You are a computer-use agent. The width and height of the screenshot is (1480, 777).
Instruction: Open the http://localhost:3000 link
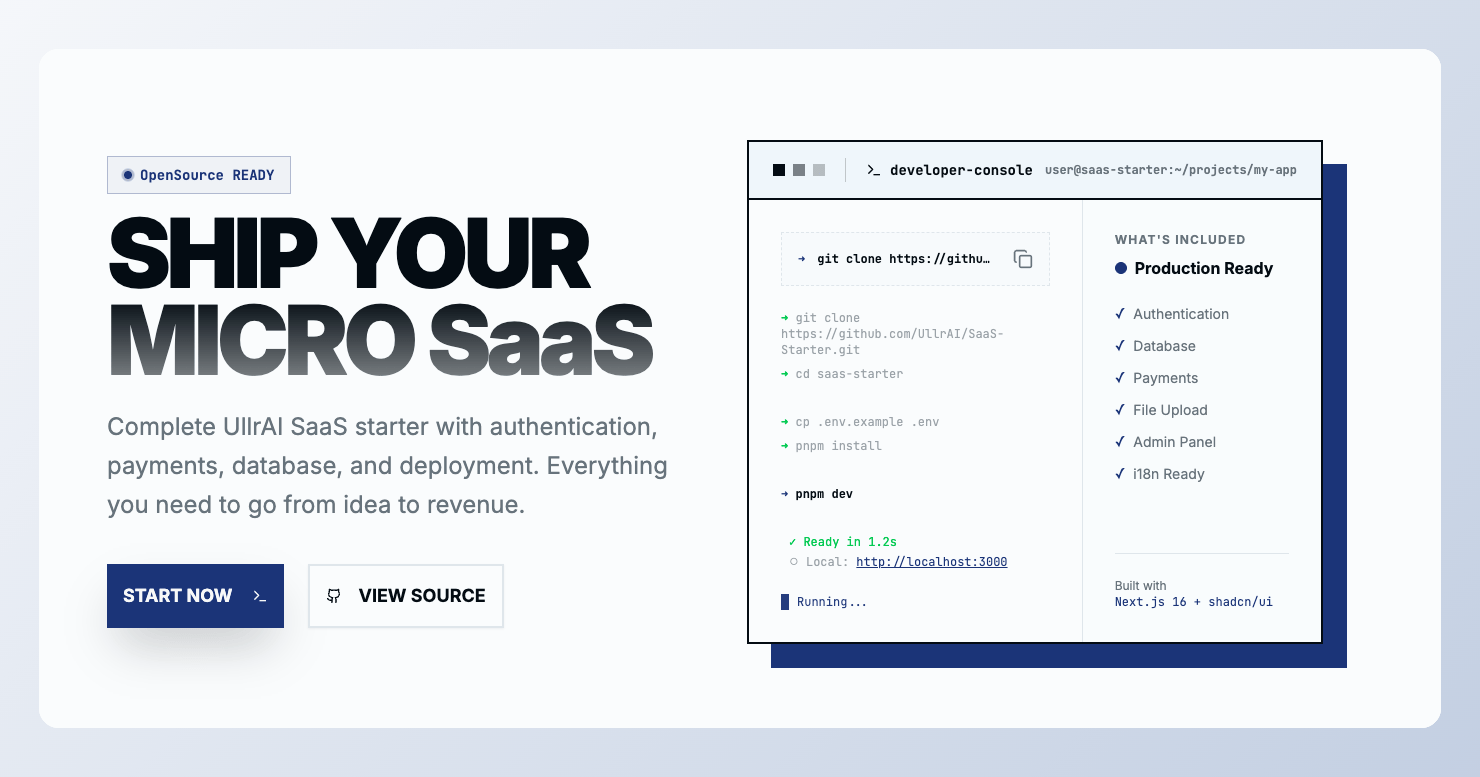pyautogui.click(x=932, y=562)
